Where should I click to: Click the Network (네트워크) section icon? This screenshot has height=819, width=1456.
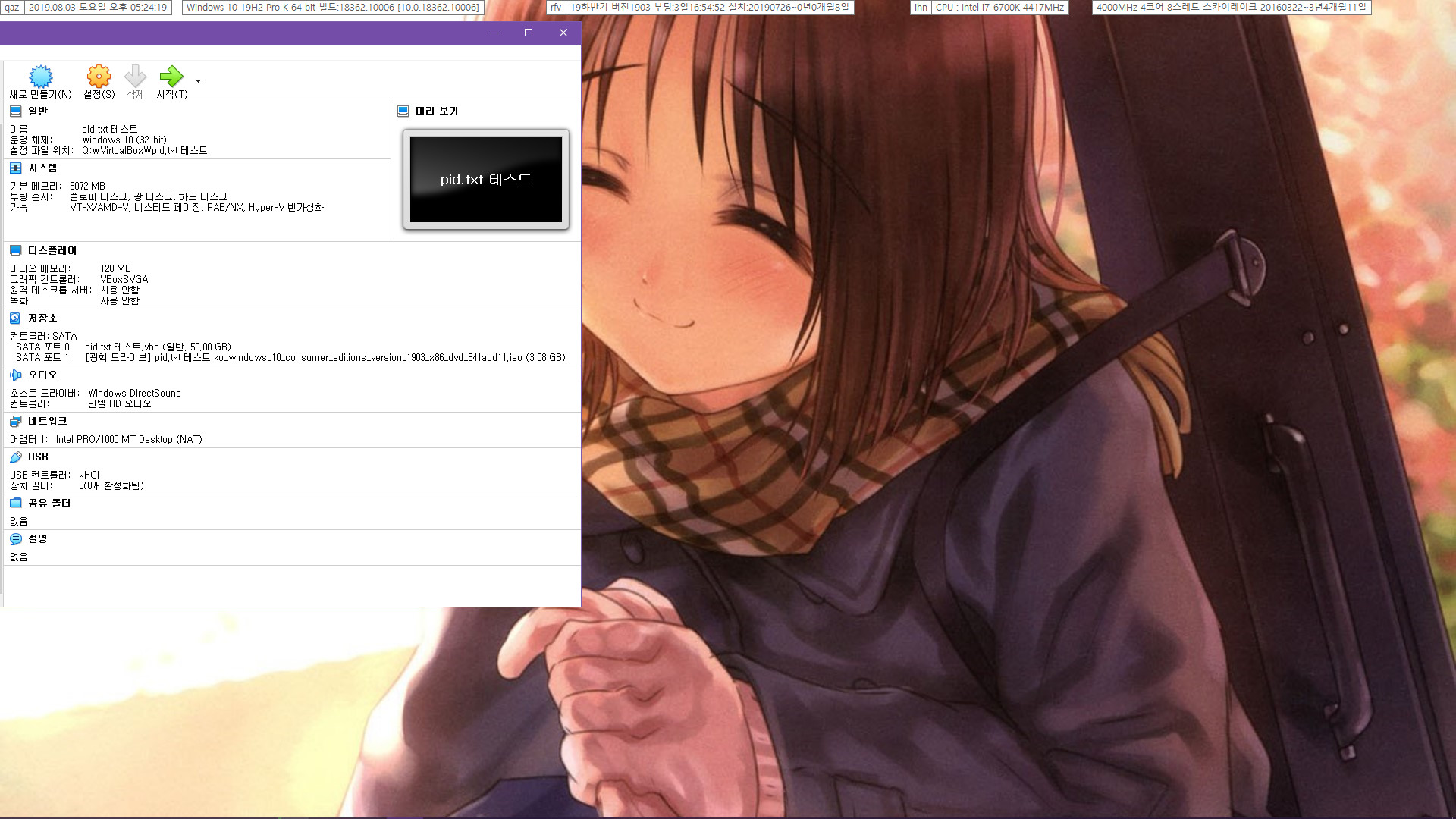15,422
